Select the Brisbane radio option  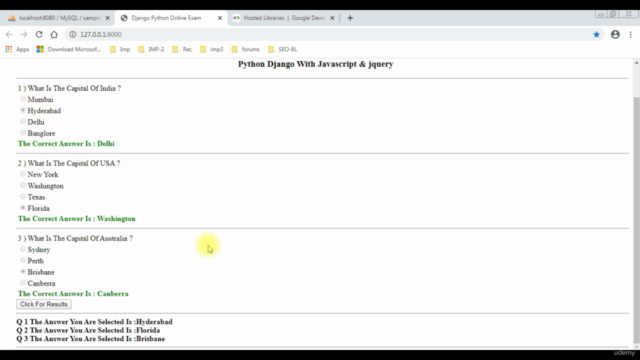[23, 271]
